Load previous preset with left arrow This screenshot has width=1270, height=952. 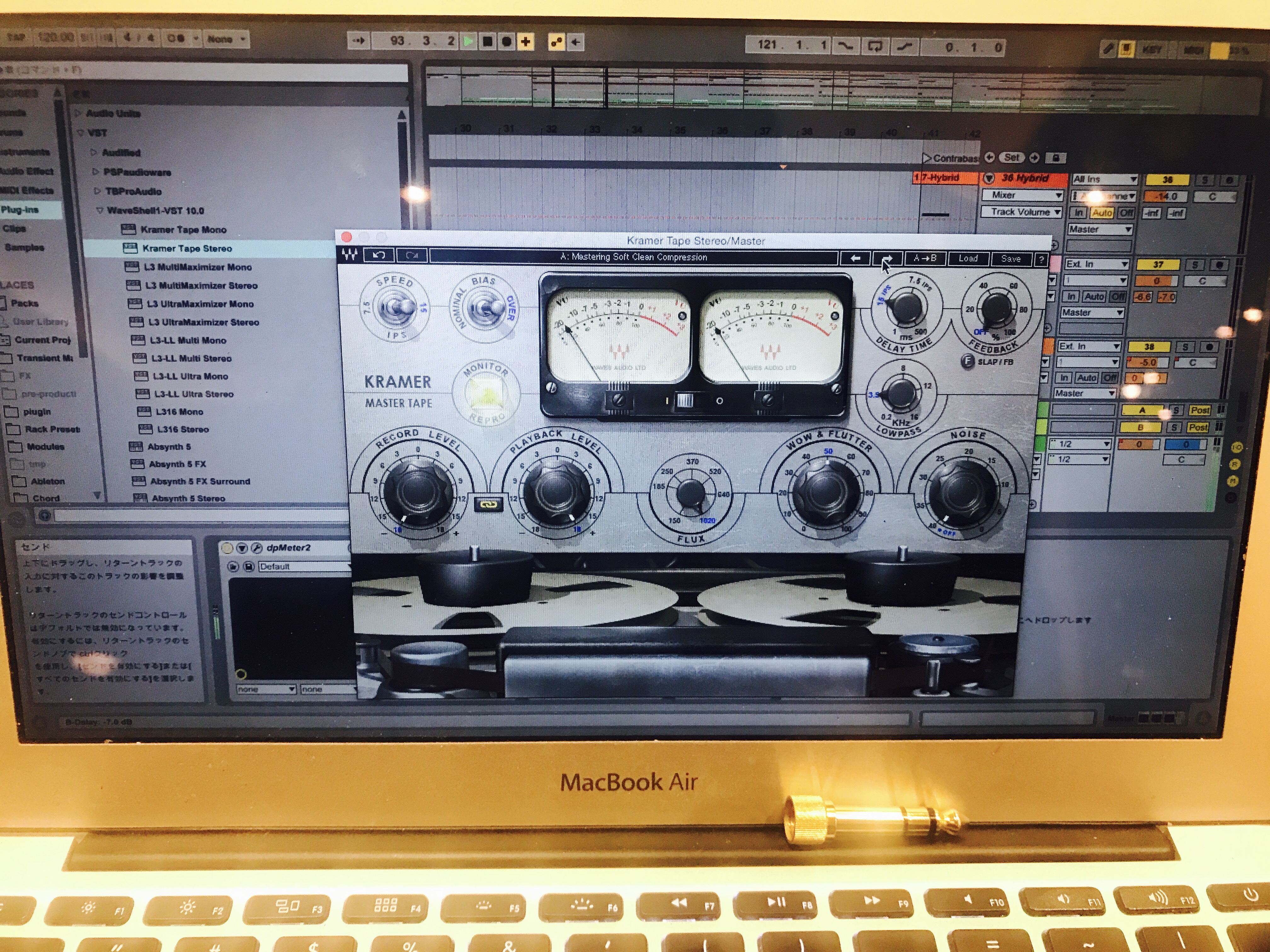[x=855, y=258]
